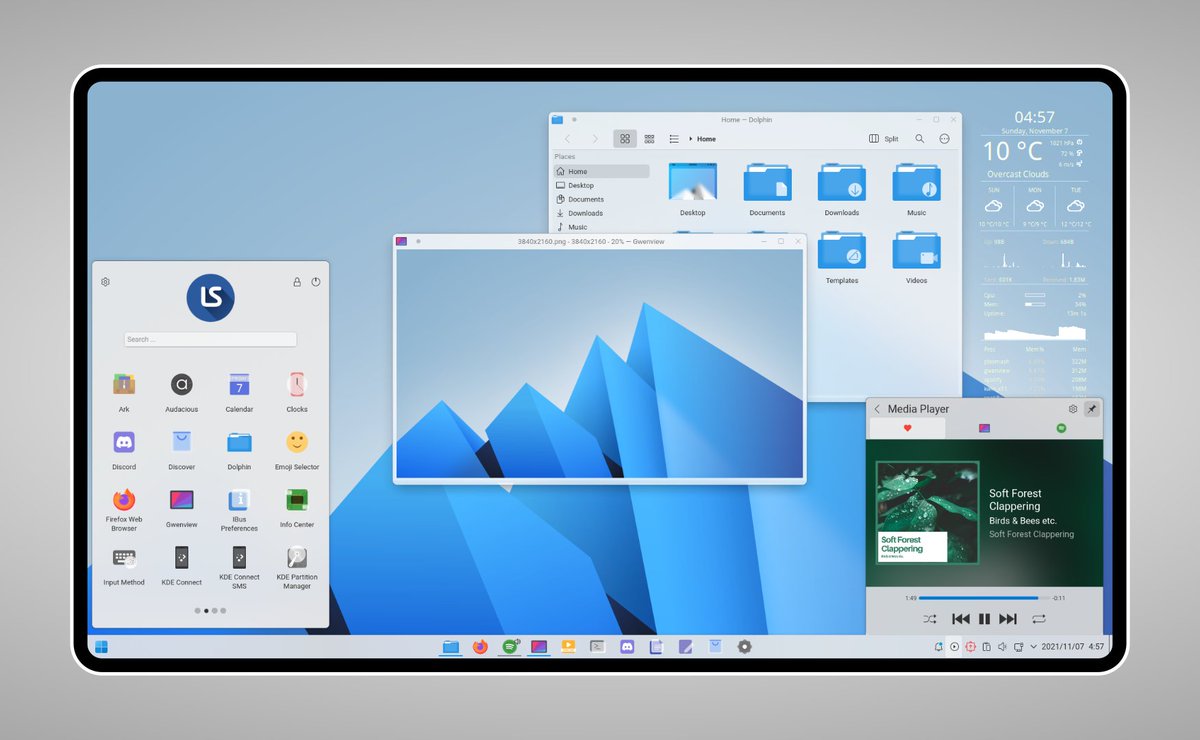The height and width of the screenshot is (740, 1200).
Task: Select the Spotify tab in Media Player
Action: pos(1062,428)
